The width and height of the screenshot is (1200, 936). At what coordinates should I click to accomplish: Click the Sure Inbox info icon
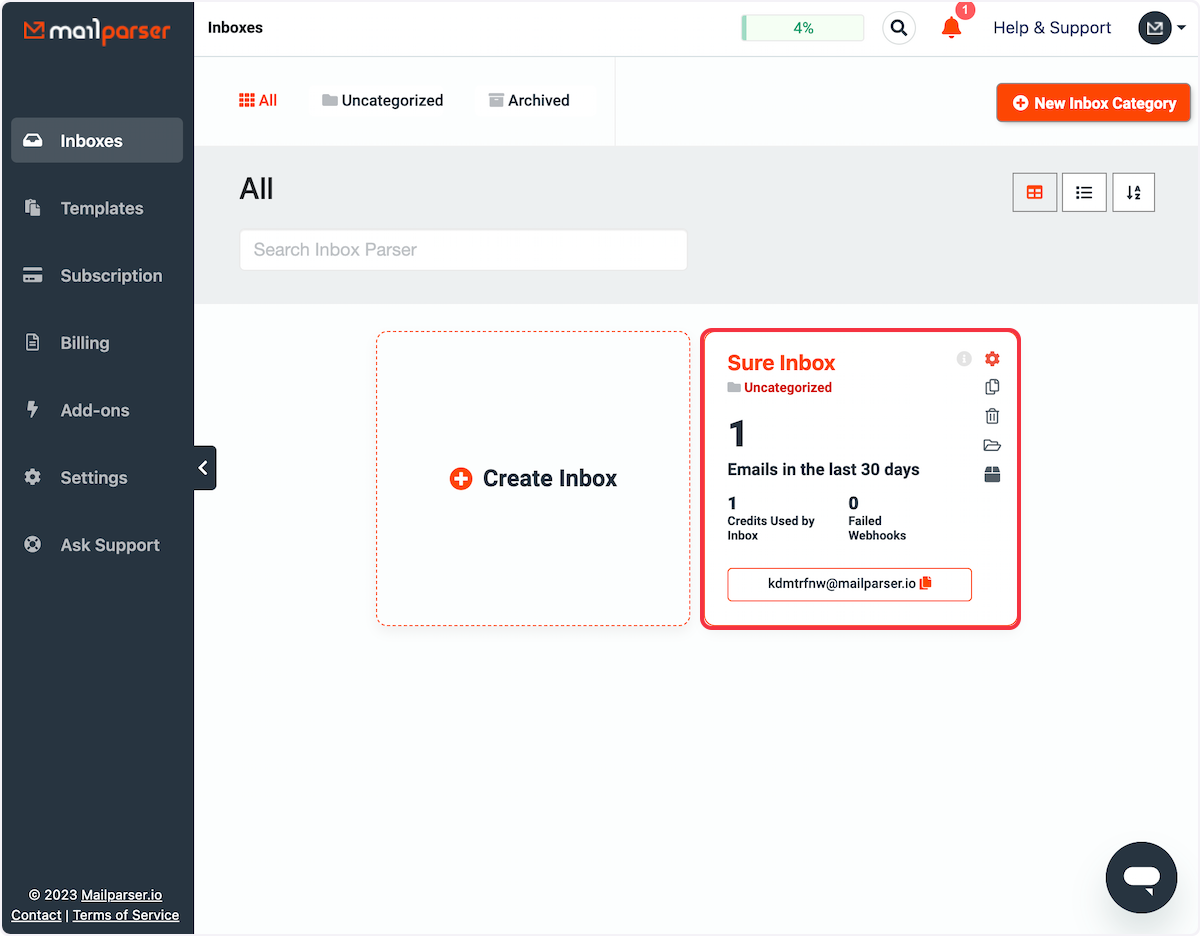tap(964, 358)
